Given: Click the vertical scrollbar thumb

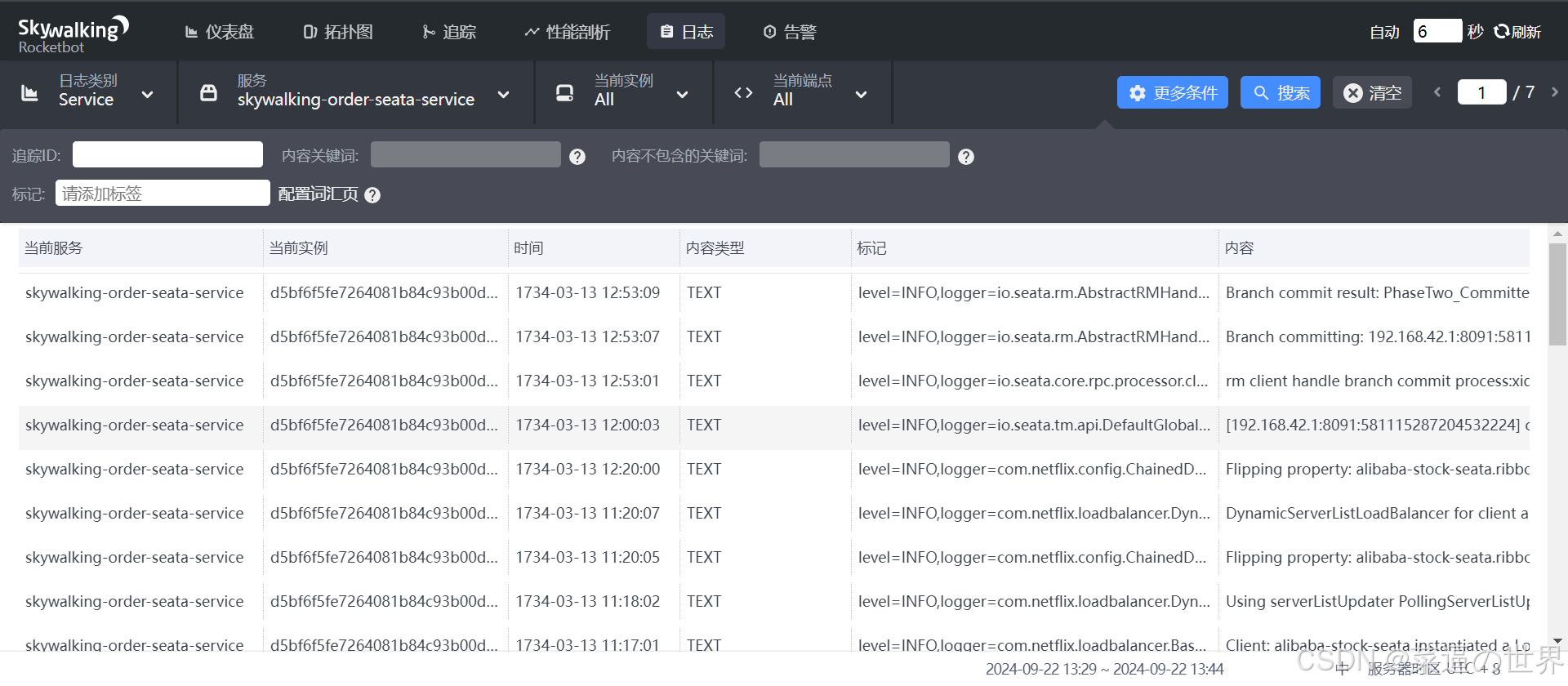Looking at the screenshot, I should click(x=1557, y=294).
